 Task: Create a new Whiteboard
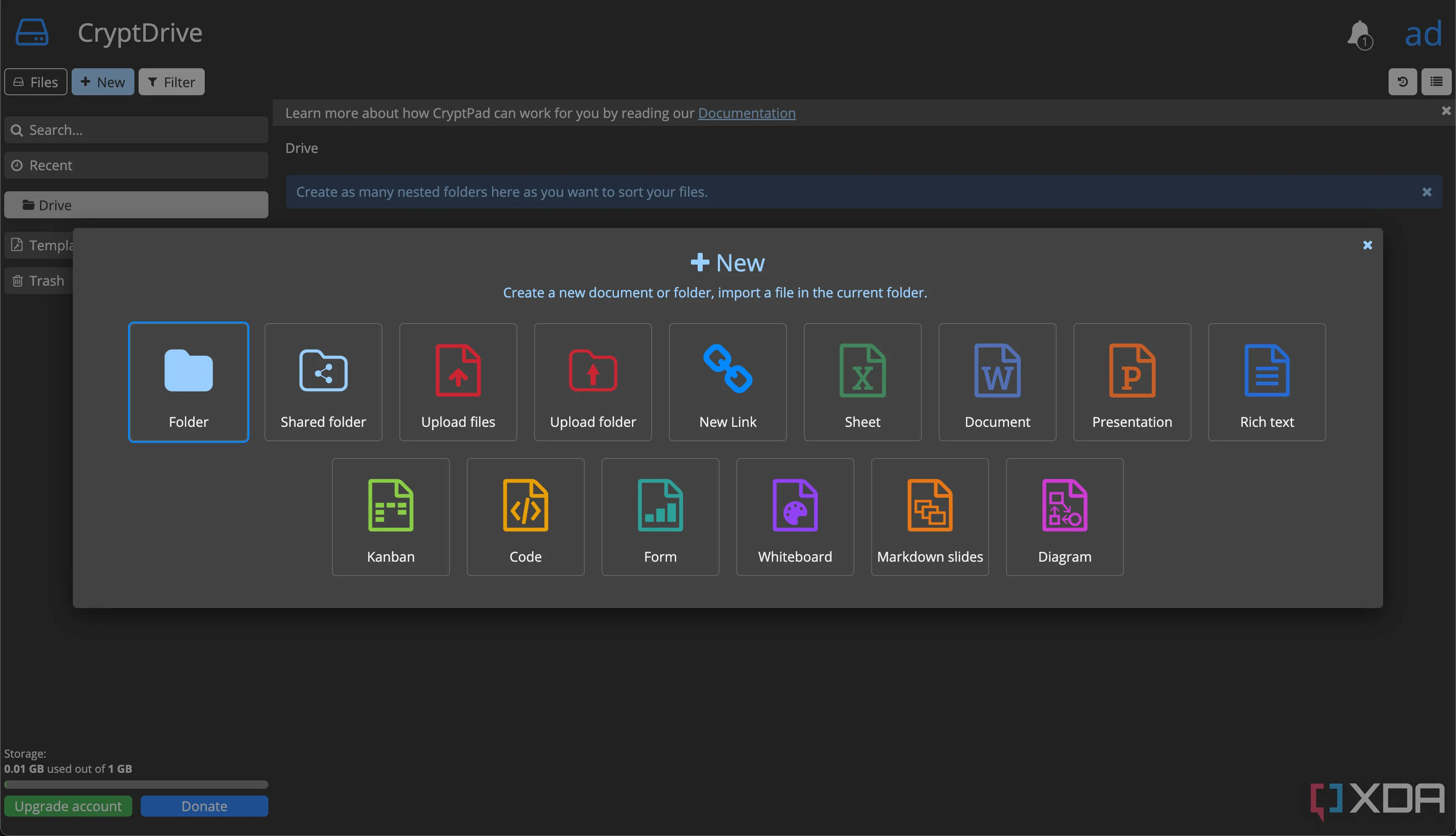click(x=795, y=517)
